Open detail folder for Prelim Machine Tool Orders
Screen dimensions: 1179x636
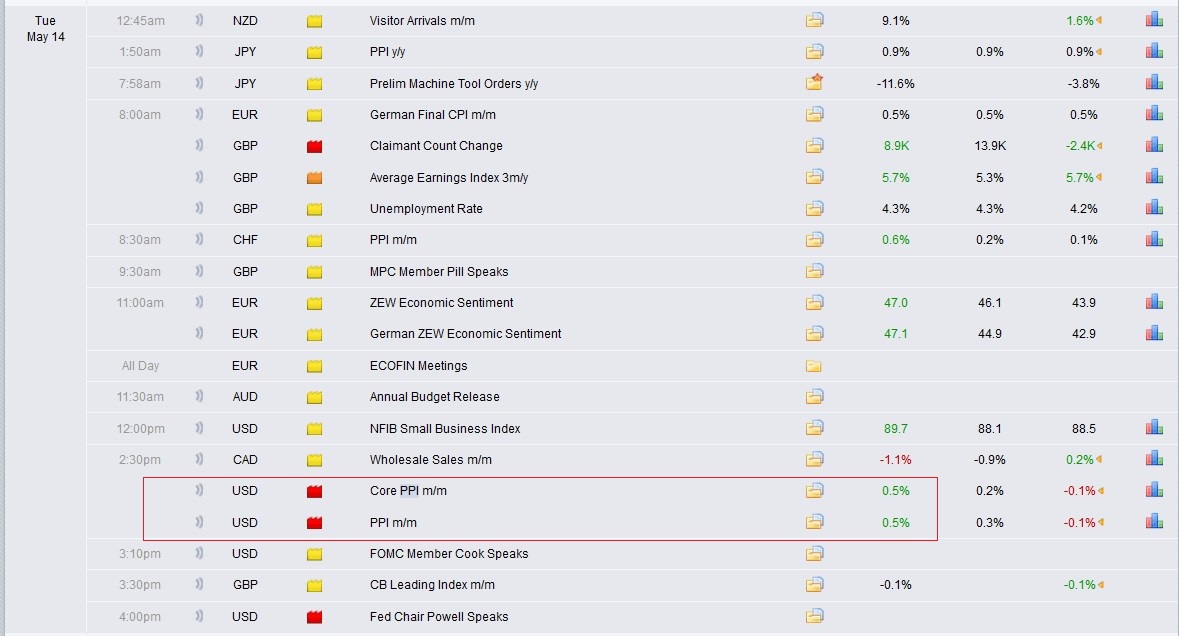[x=815, y=83]
